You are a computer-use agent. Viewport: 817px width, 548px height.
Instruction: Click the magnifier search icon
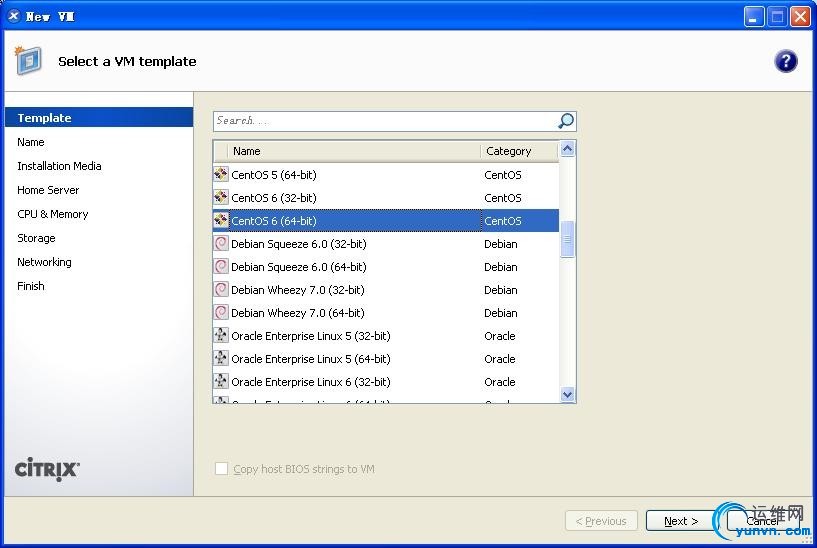566,121
